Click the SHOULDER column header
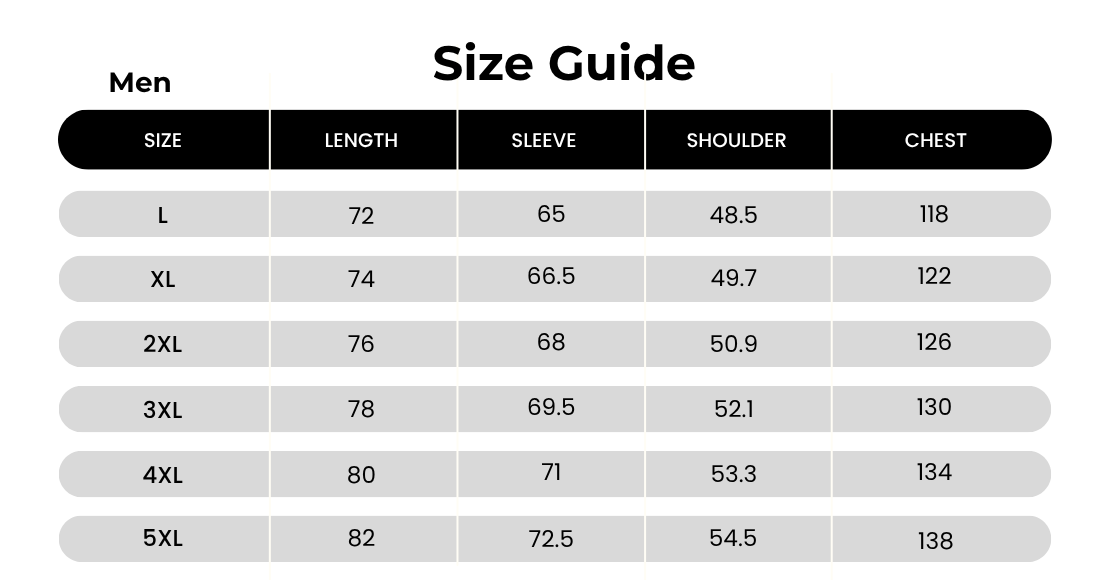 click(x=736, y=140)
